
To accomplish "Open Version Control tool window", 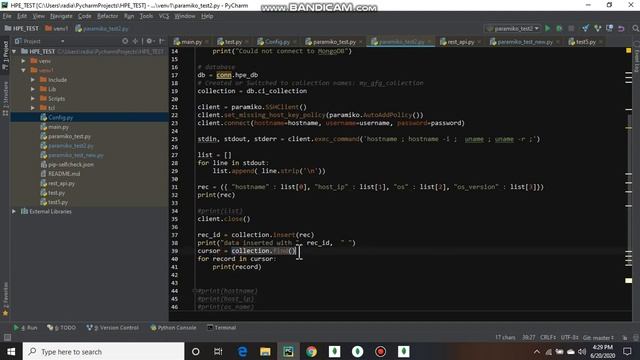I will (113, 327).
